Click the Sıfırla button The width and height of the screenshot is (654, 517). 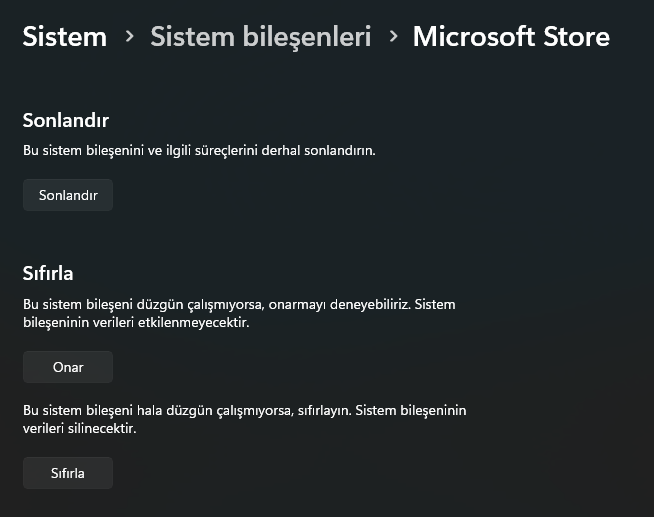click(x=68, y=473)
